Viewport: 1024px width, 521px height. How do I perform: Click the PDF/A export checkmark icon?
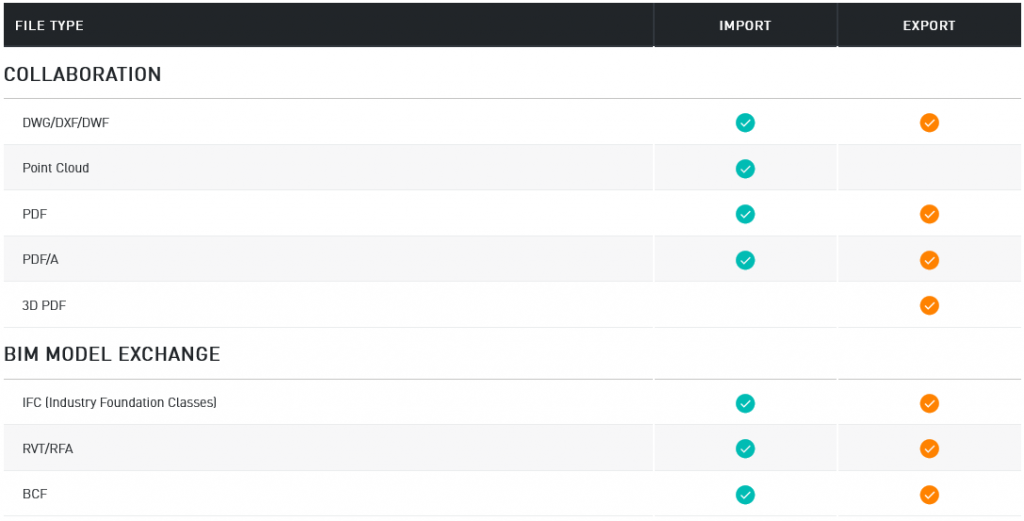point(929,260)
